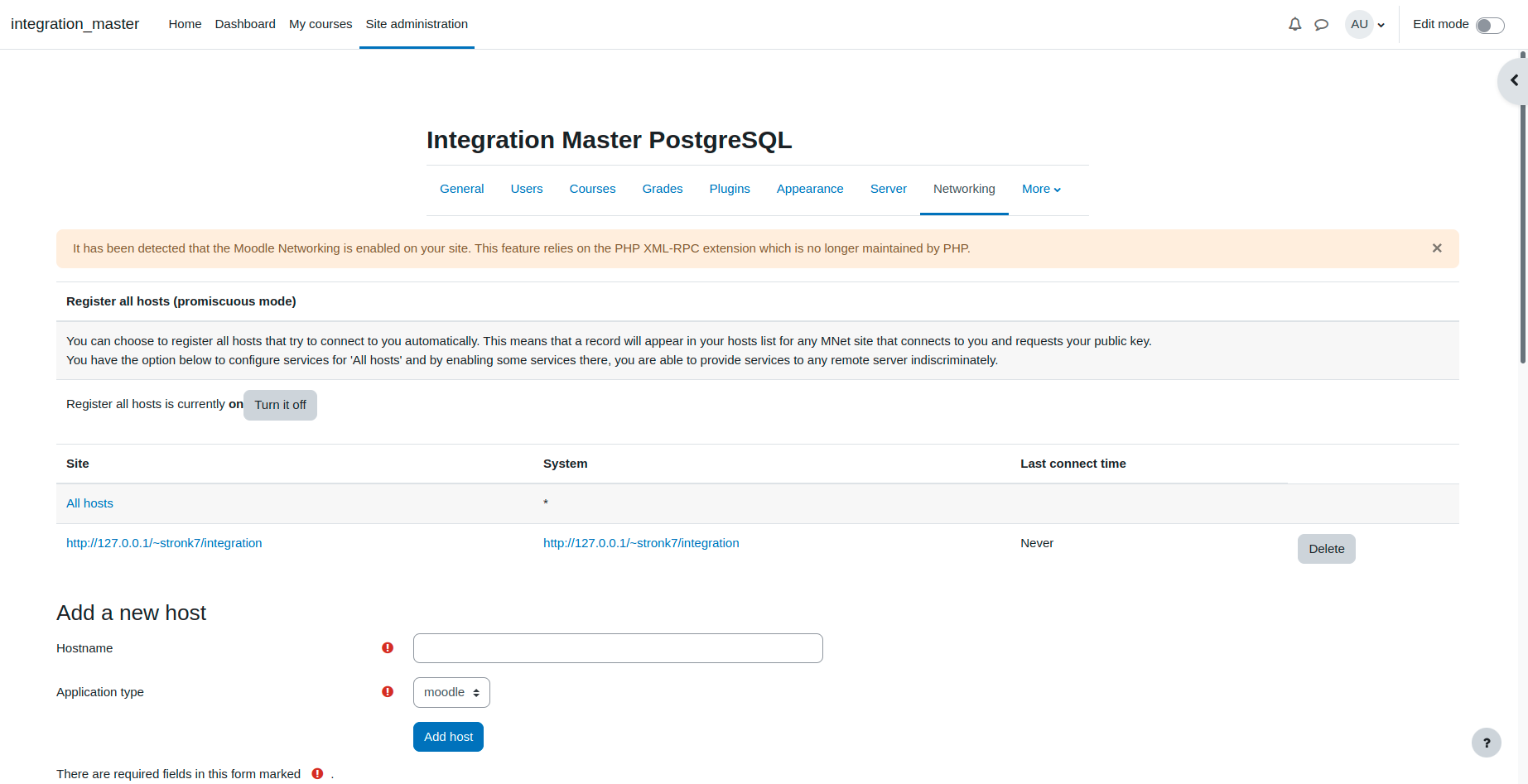Switch to the Appearance tab
The width and height of the screenshot is (1528, 784).
pos(810,189)
